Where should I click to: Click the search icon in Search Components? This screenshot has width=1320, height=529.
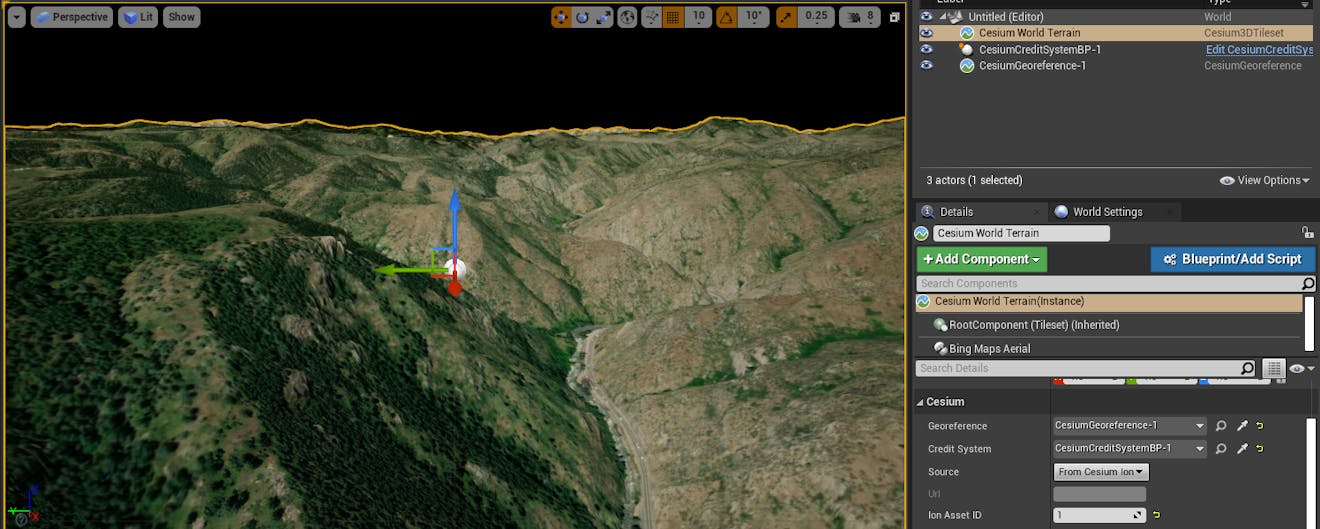tap(1308, 284)
